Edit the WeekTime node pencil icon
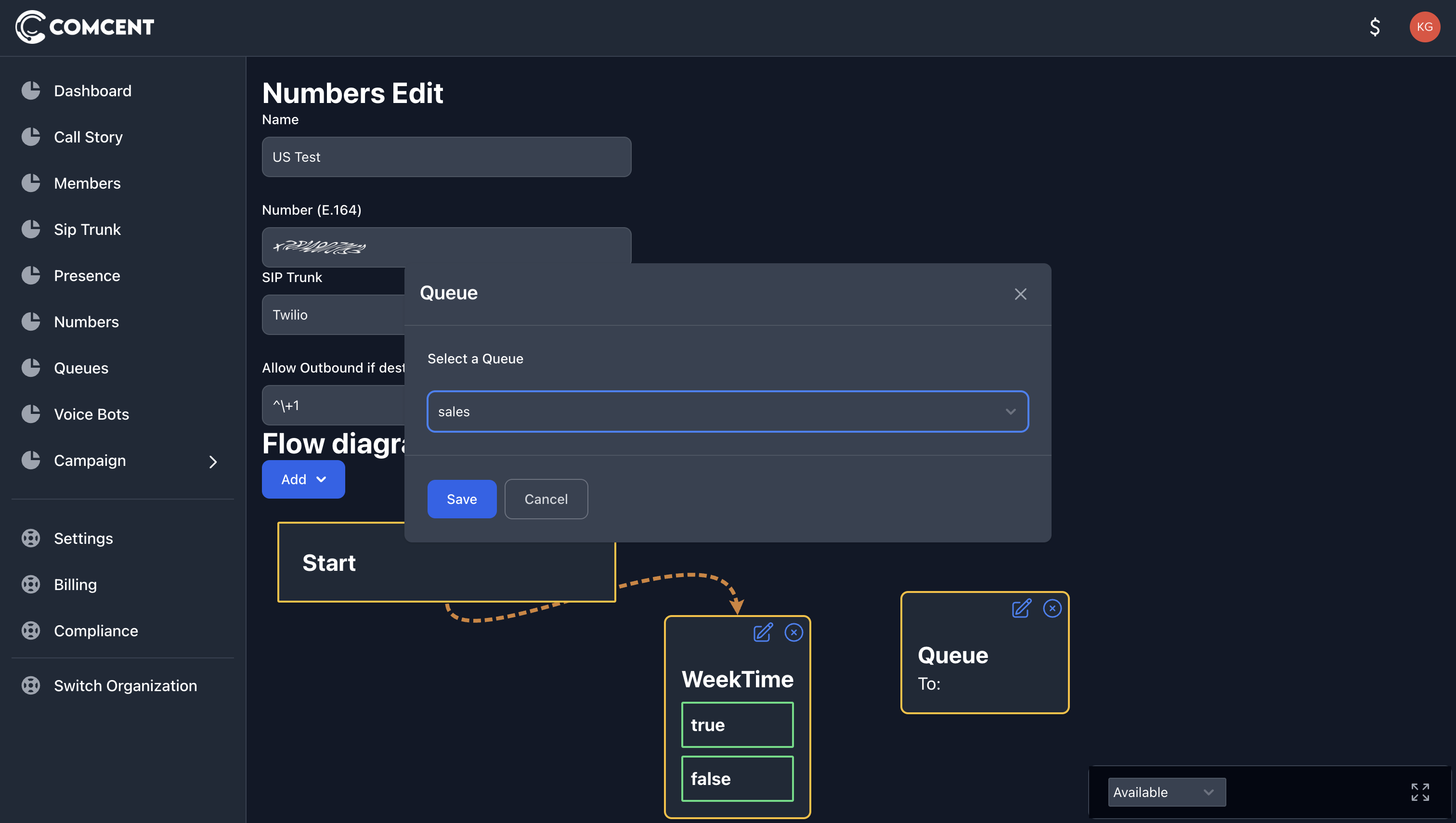The image size is (1456, 823). (763, 632)
